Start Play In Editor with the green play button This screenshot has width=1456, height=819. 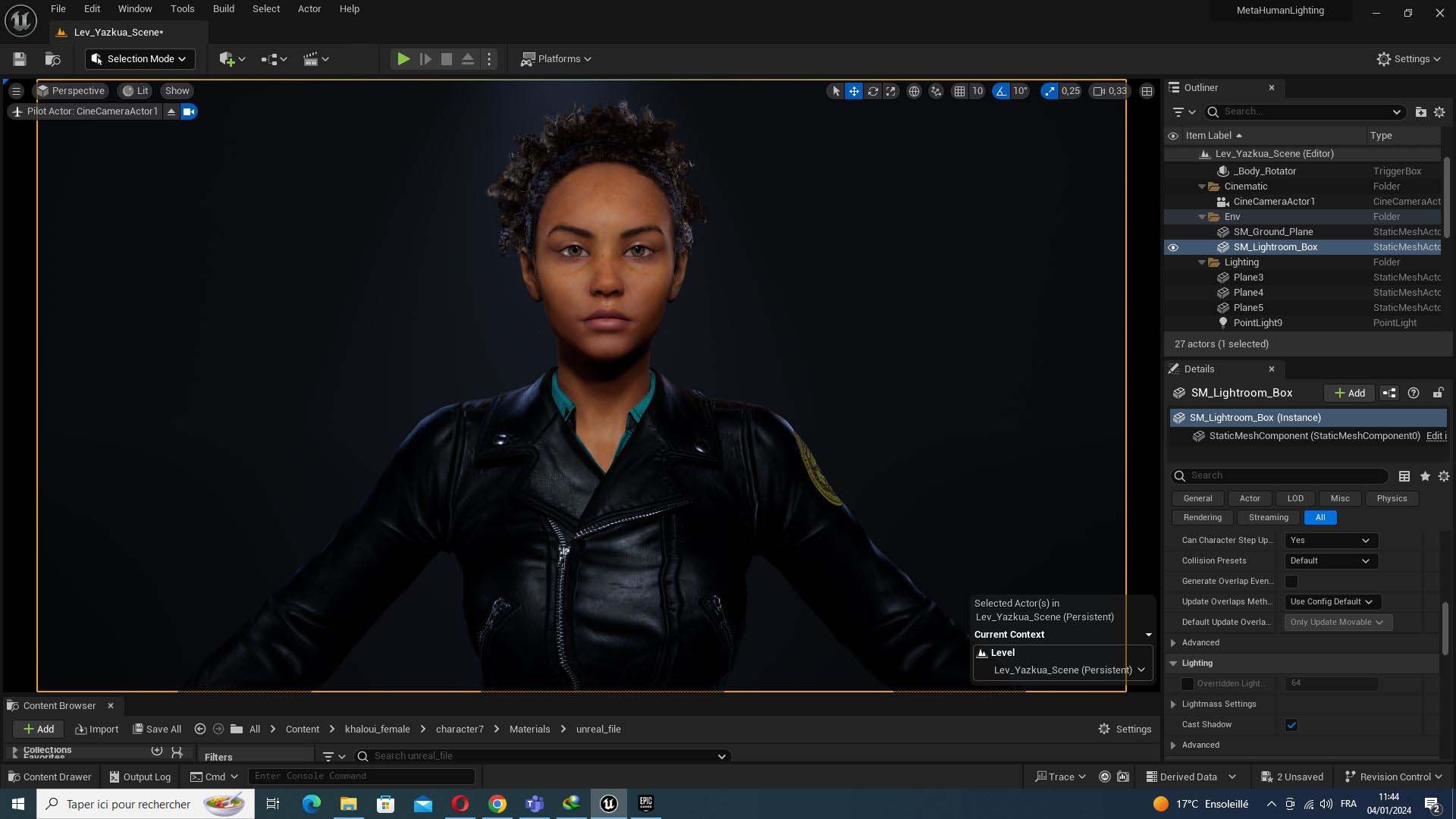pos(403,59)
